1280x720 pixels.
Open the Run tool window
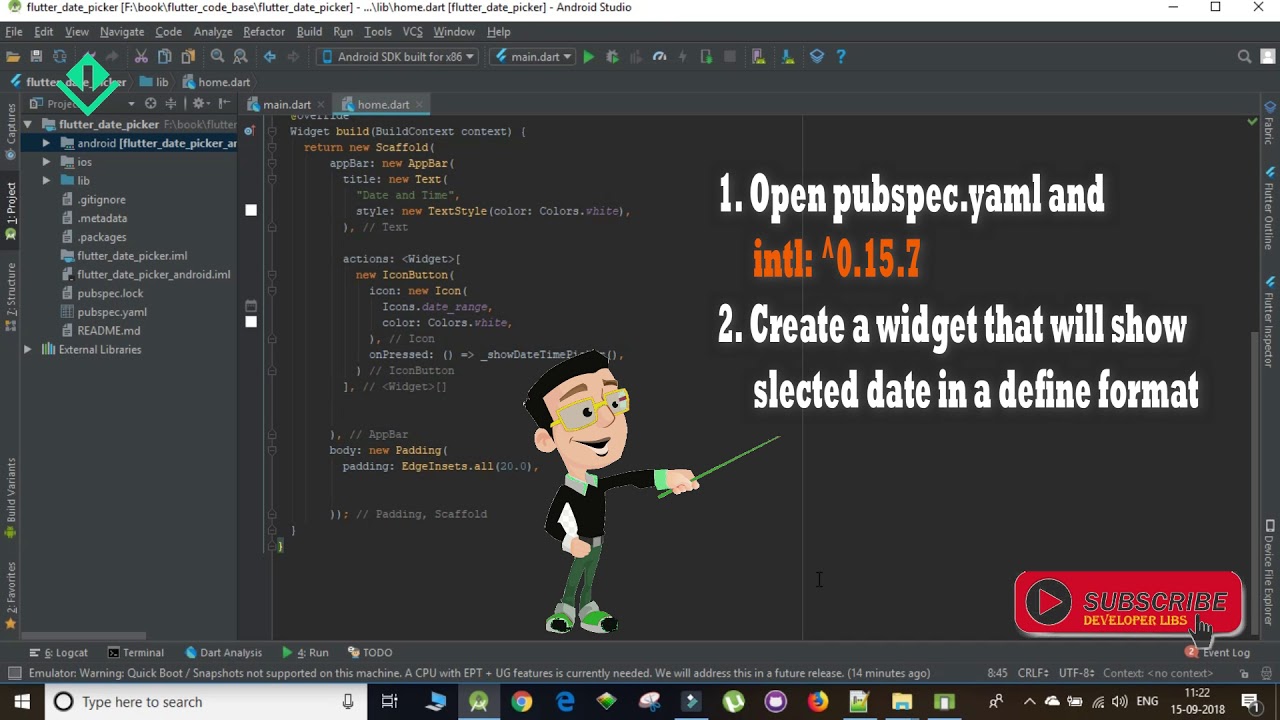[306, 653]
